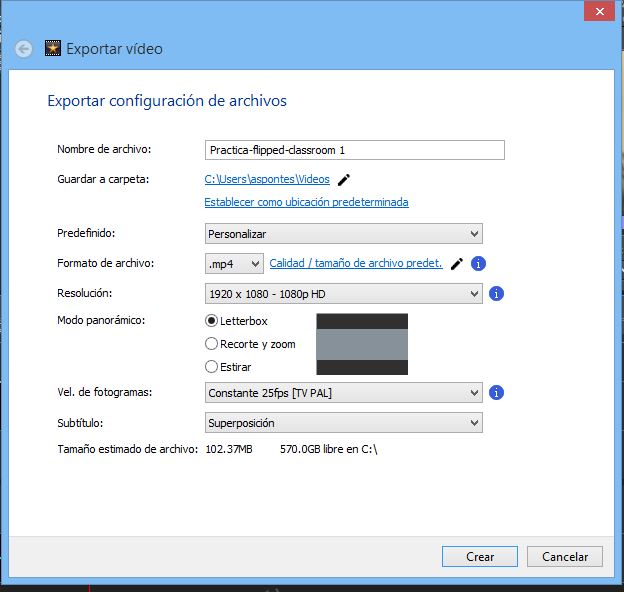Select the Estirar radio button
Viewport: 624px width, 592px height.
[211, 367]
